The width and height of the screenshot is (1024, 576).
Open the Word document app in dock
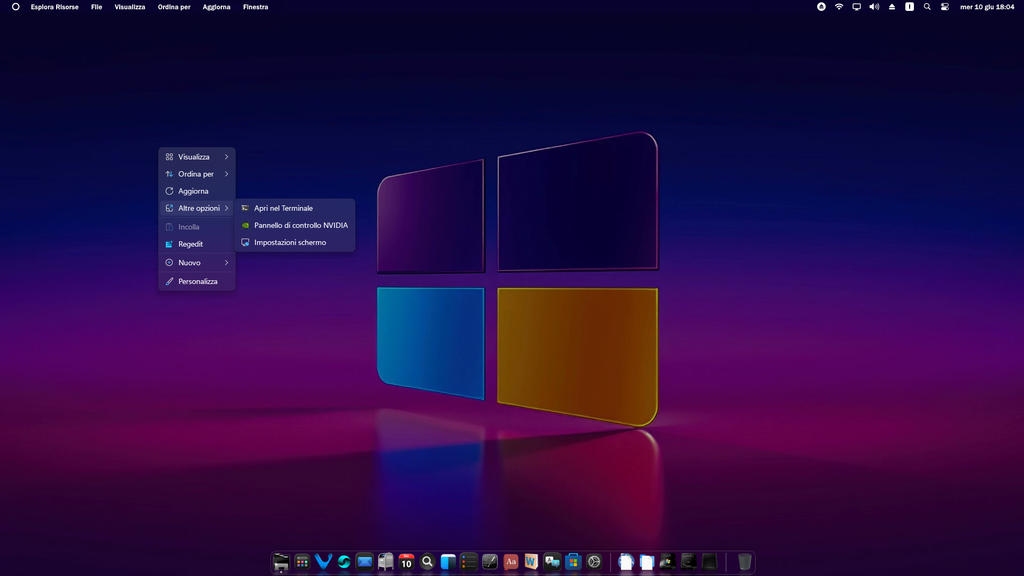click(531, 562)
